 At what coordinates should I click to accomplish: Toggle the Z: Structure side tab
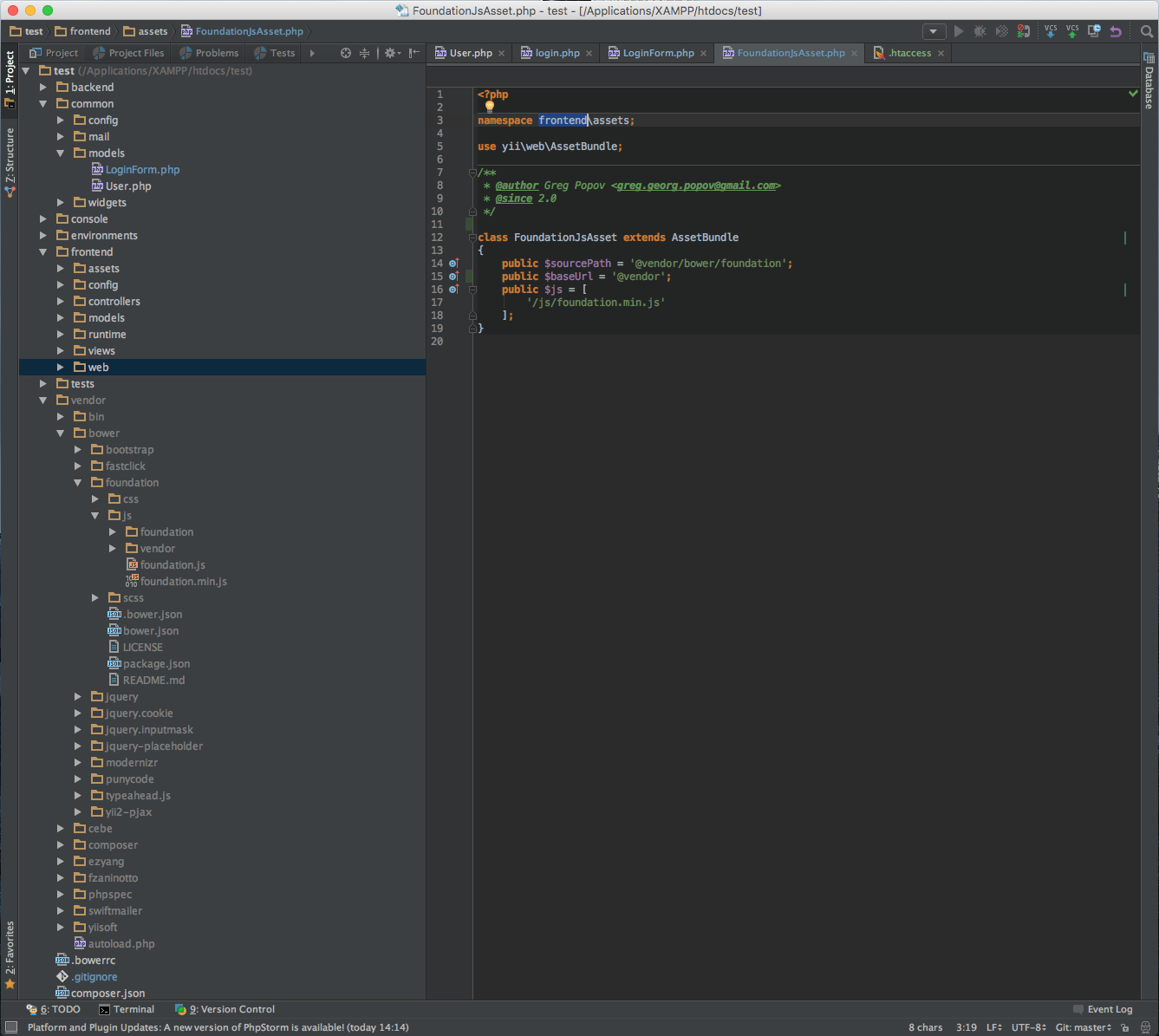[10, 162]
